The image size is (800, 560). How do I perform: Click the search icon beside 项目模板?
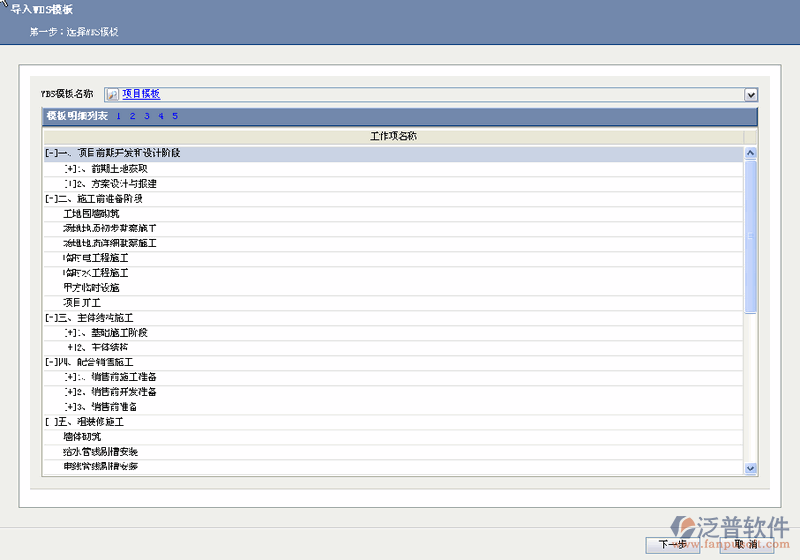[112, 95]
